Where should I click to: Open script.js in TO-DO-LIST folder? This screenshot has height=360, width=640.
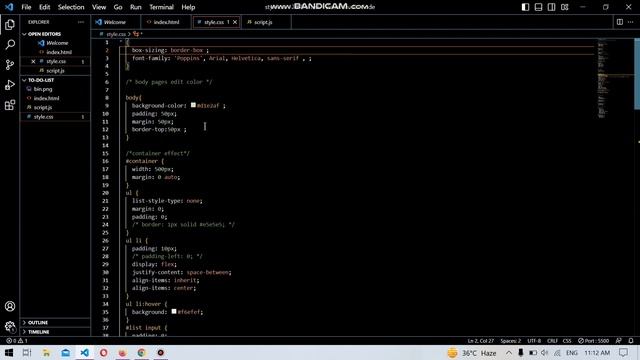click(42, 107)
